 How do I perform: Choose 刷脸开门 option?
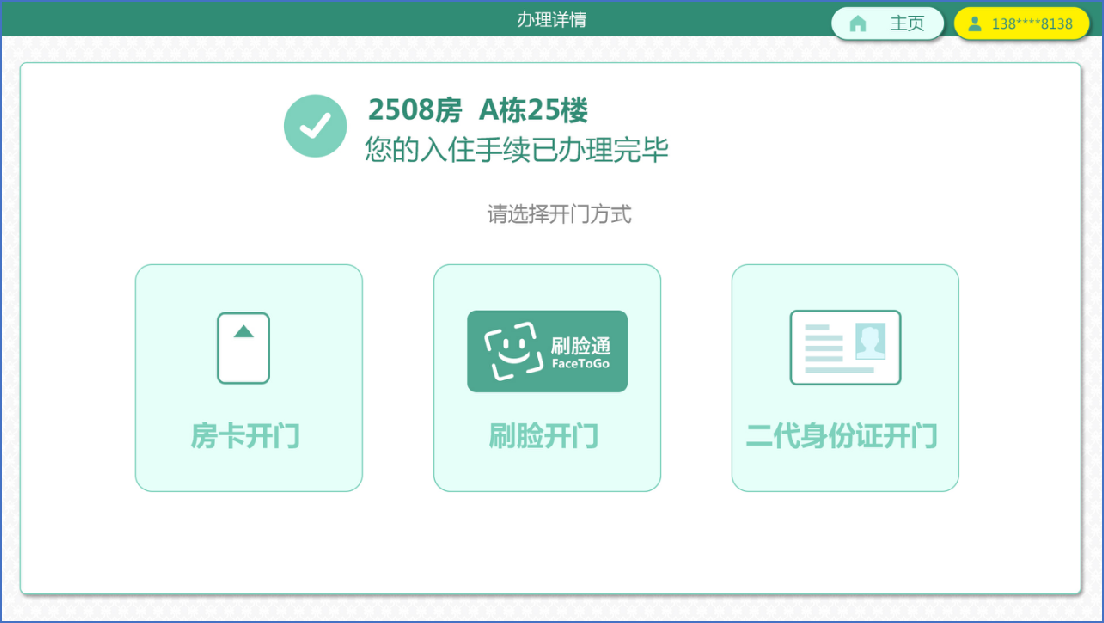[547, 378]
